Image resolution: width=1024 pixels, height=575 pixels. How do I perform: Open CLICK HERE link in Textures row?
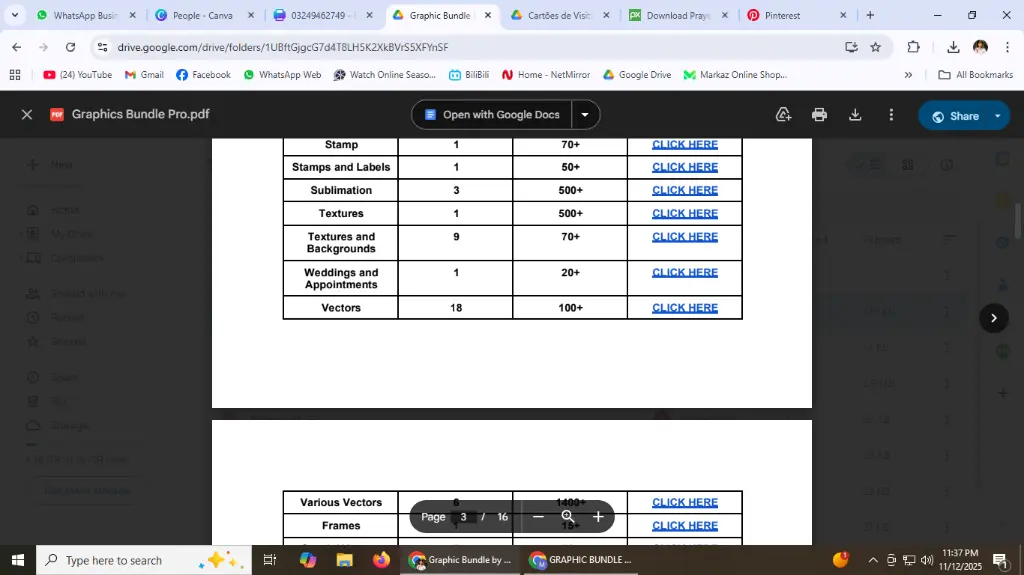tap(684, 214)
